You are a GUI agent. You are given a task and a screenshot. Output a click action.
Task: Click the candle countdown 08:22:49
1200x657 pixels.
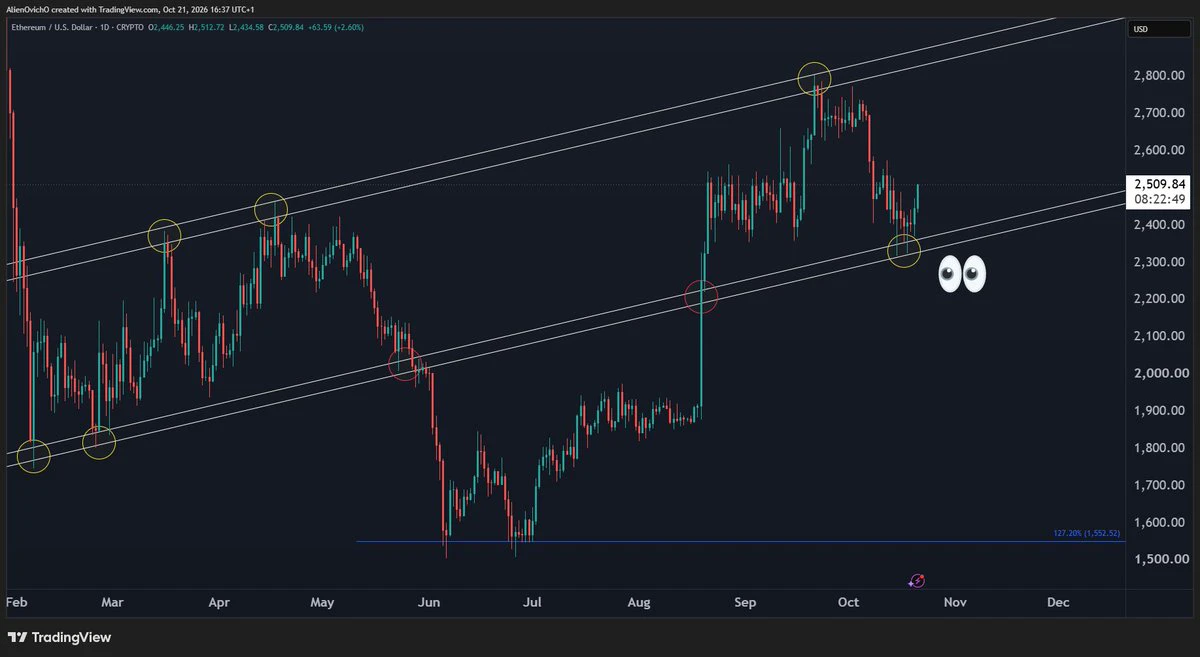pyautogui.click(x=1158, y=199)
